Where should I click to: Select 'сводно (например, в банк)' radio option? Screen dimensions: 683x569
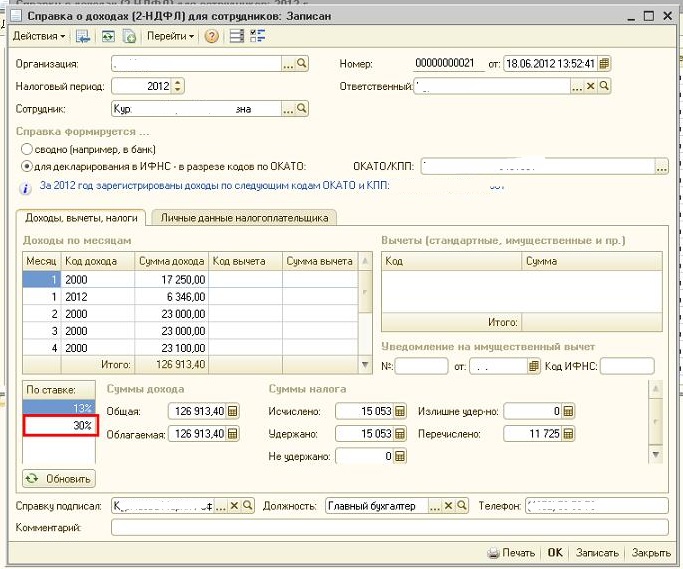click(x=27, y=149)
